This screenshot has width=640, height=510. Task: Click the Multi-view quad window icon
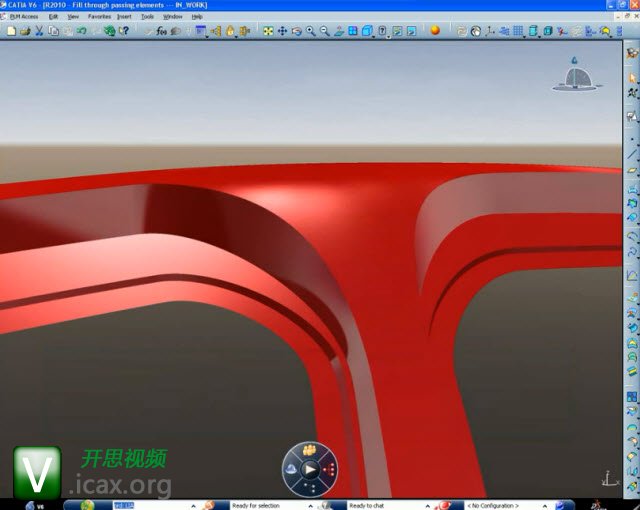353,31
